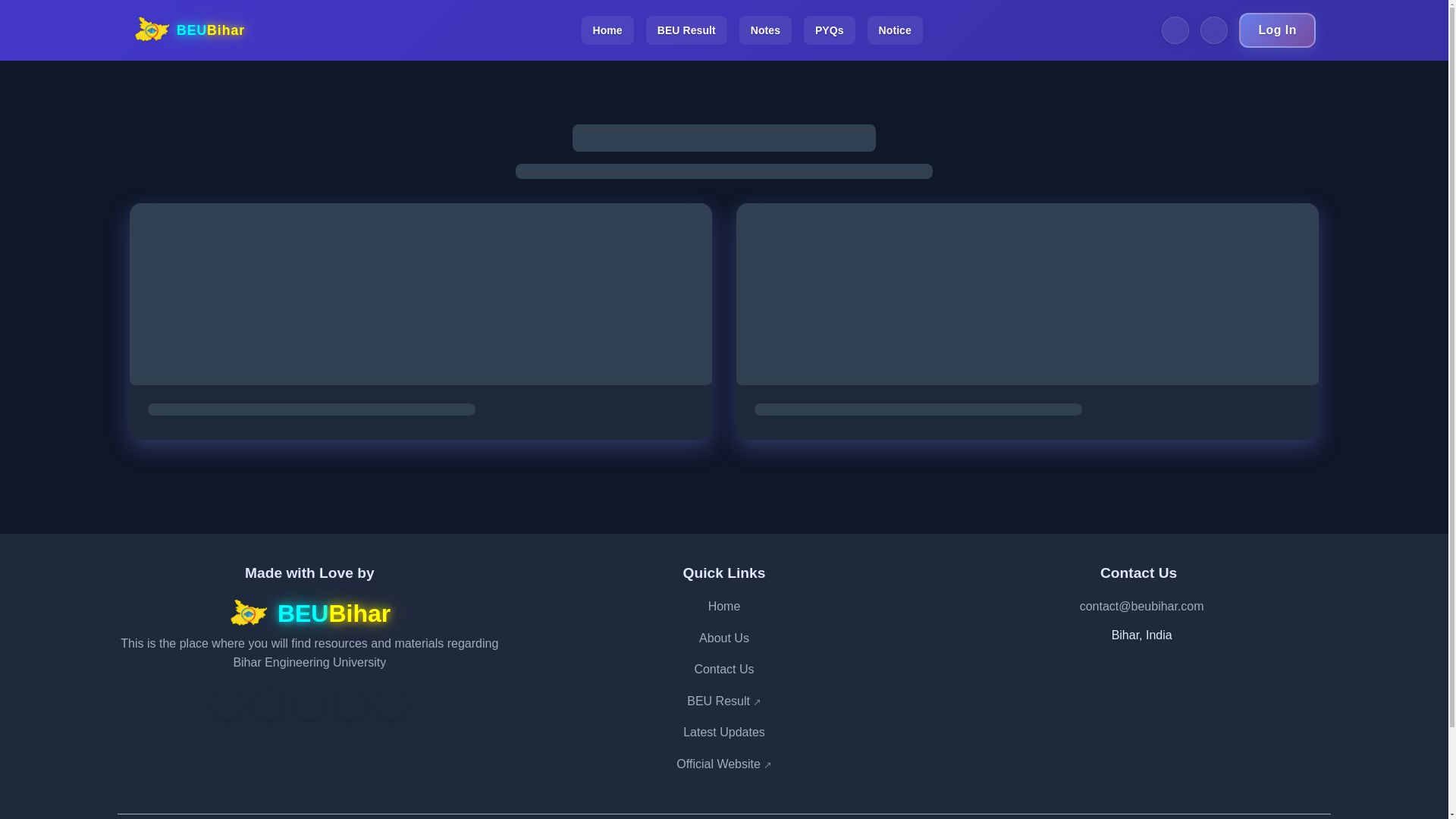Open the BEU Result nav item
Screen dimensions: 1456x819
coord(686,30)
